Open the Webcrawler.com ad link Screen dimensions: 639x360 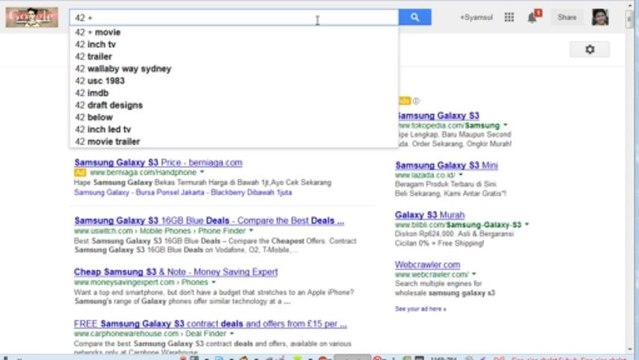[427, 265]
